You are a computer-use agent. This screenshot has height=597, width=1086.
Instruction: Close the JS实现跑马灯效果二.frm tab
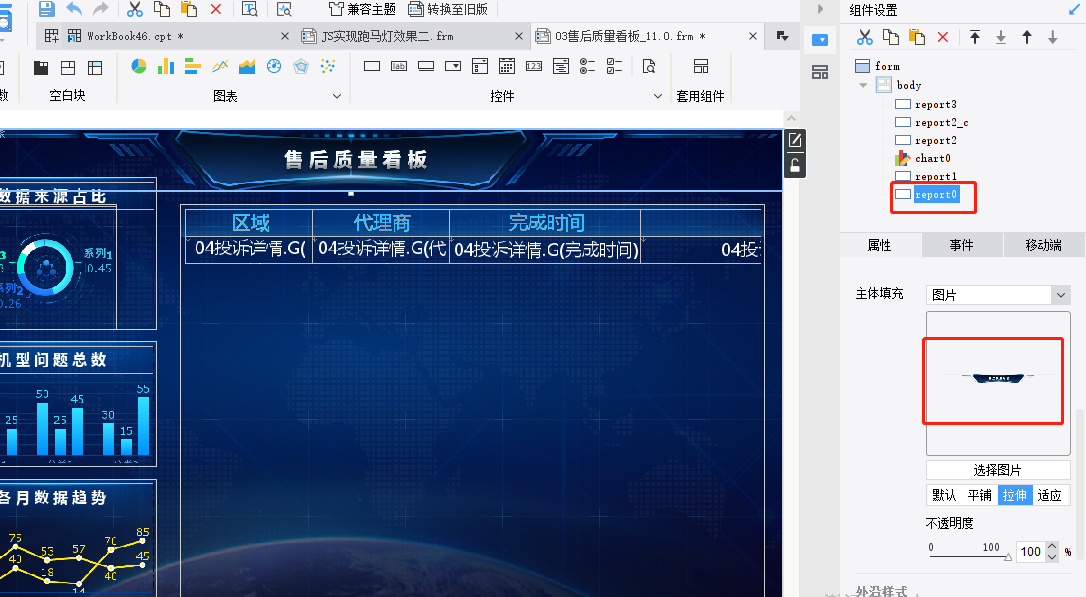(519, 36)
